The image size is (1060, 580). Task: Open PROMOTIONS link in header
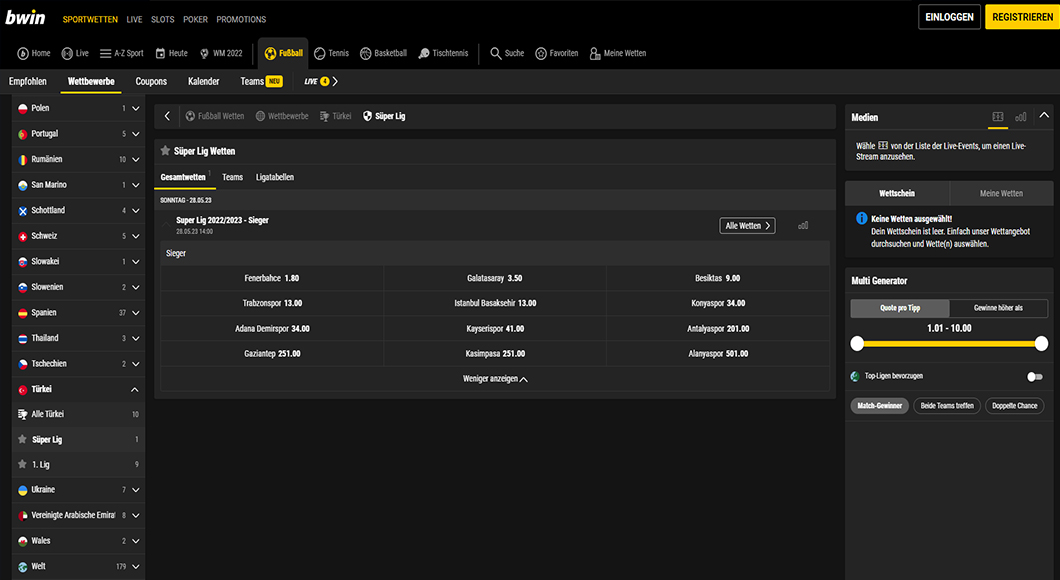point(241,20)
